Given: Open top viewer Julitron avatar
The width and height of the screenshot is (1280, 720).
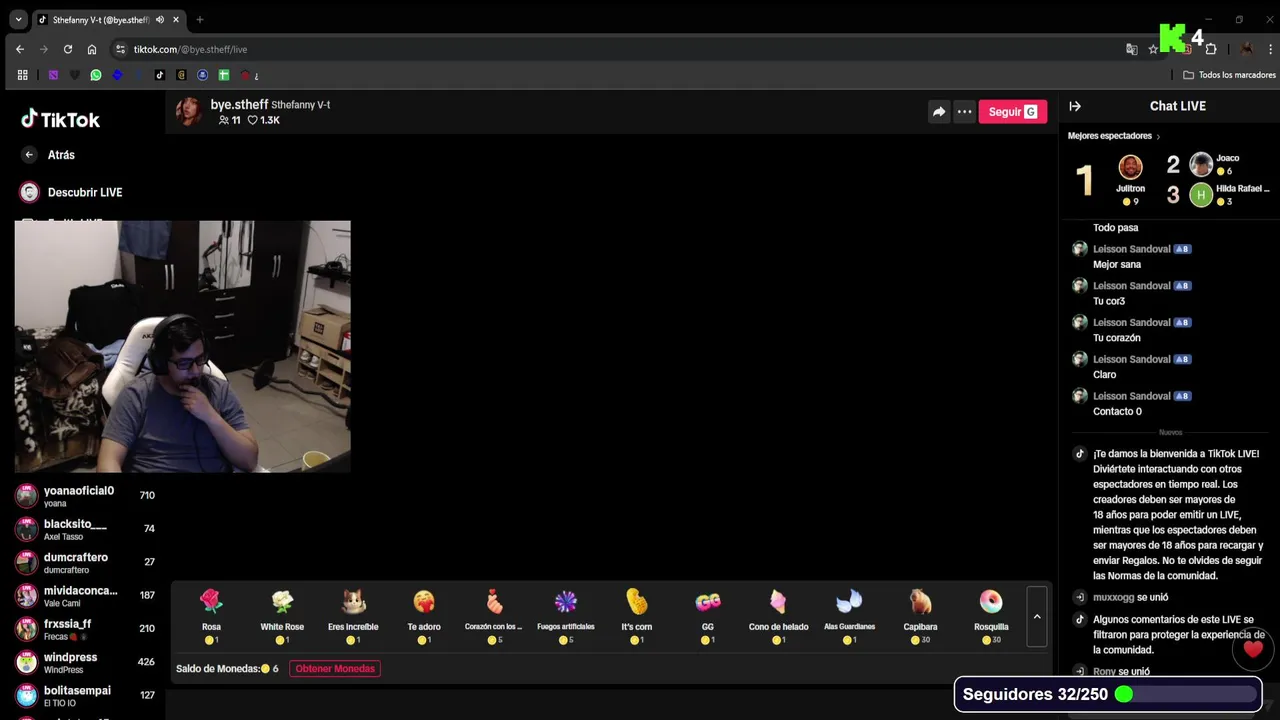Looking at the screenshot, I should click(x=1130, y=167).
